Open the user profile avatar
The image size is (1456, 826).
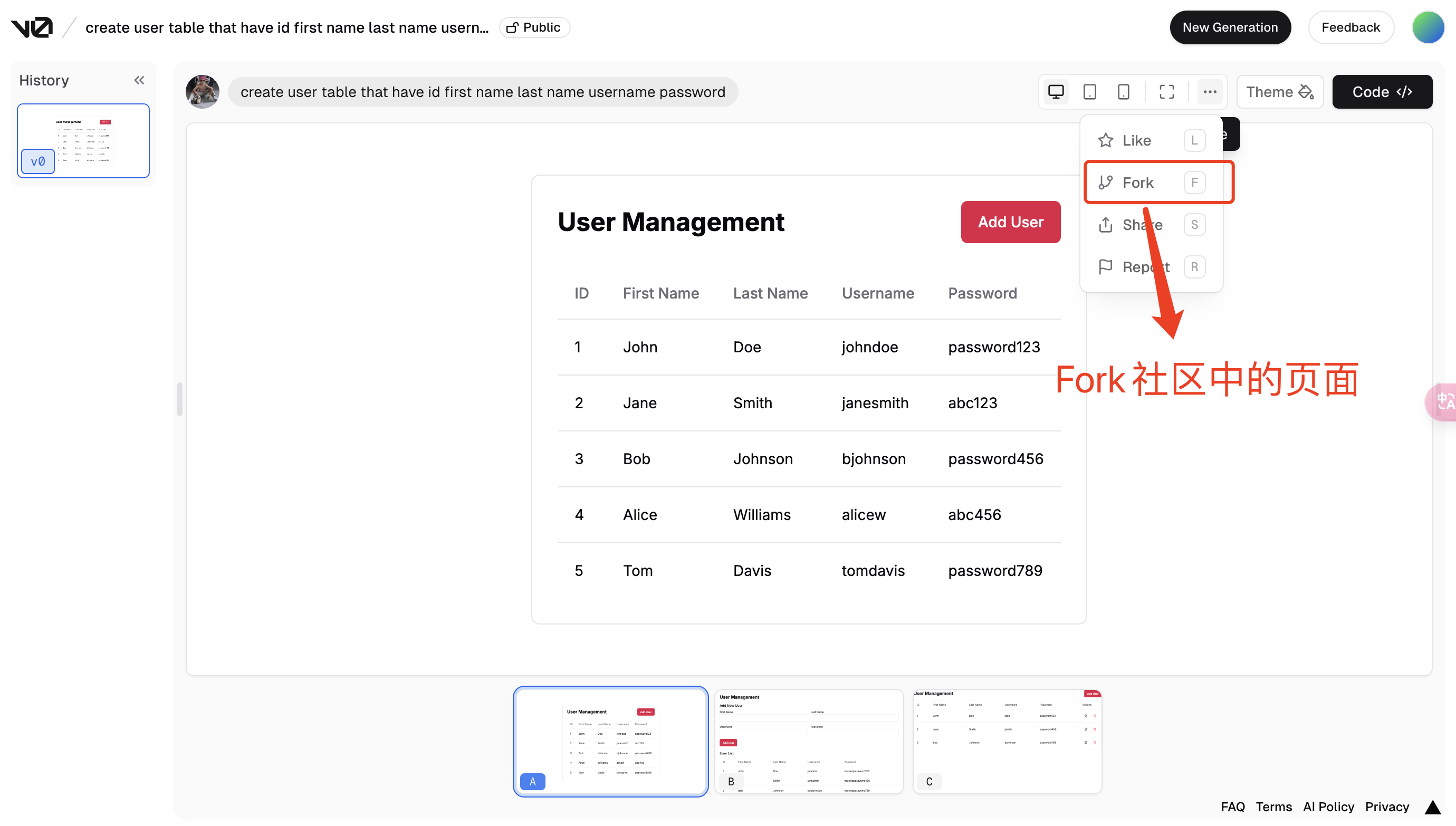click(1428, 27)
